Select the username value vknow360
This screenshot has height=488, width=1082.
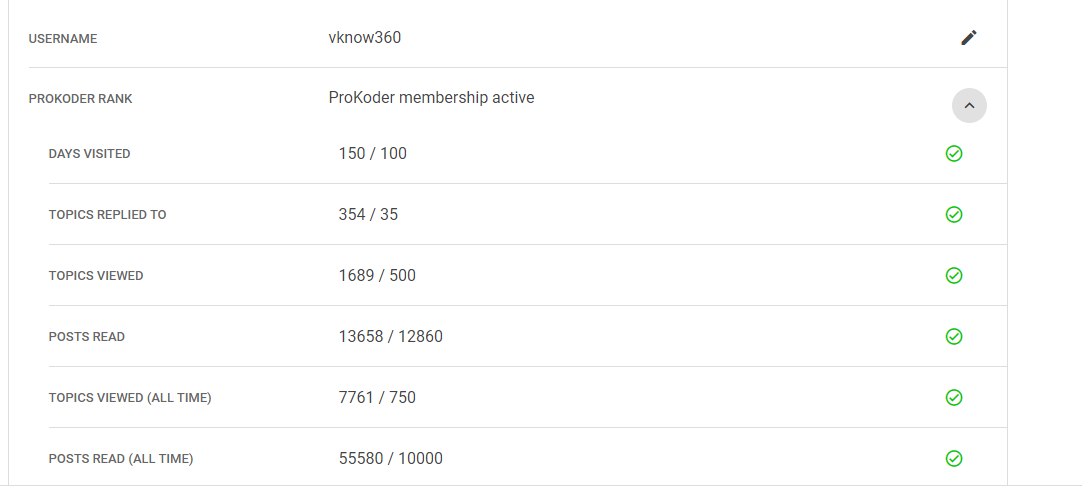[364, 37]
